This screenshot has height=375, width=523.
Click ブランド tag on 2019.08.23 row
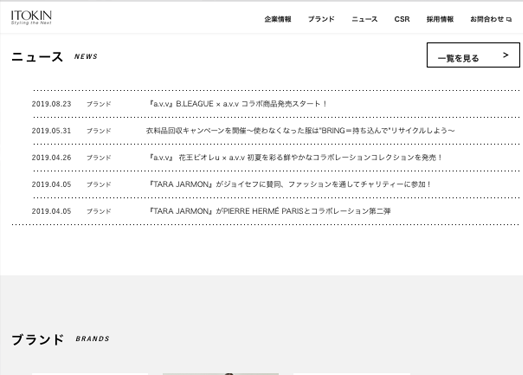[x=99, y=104]
